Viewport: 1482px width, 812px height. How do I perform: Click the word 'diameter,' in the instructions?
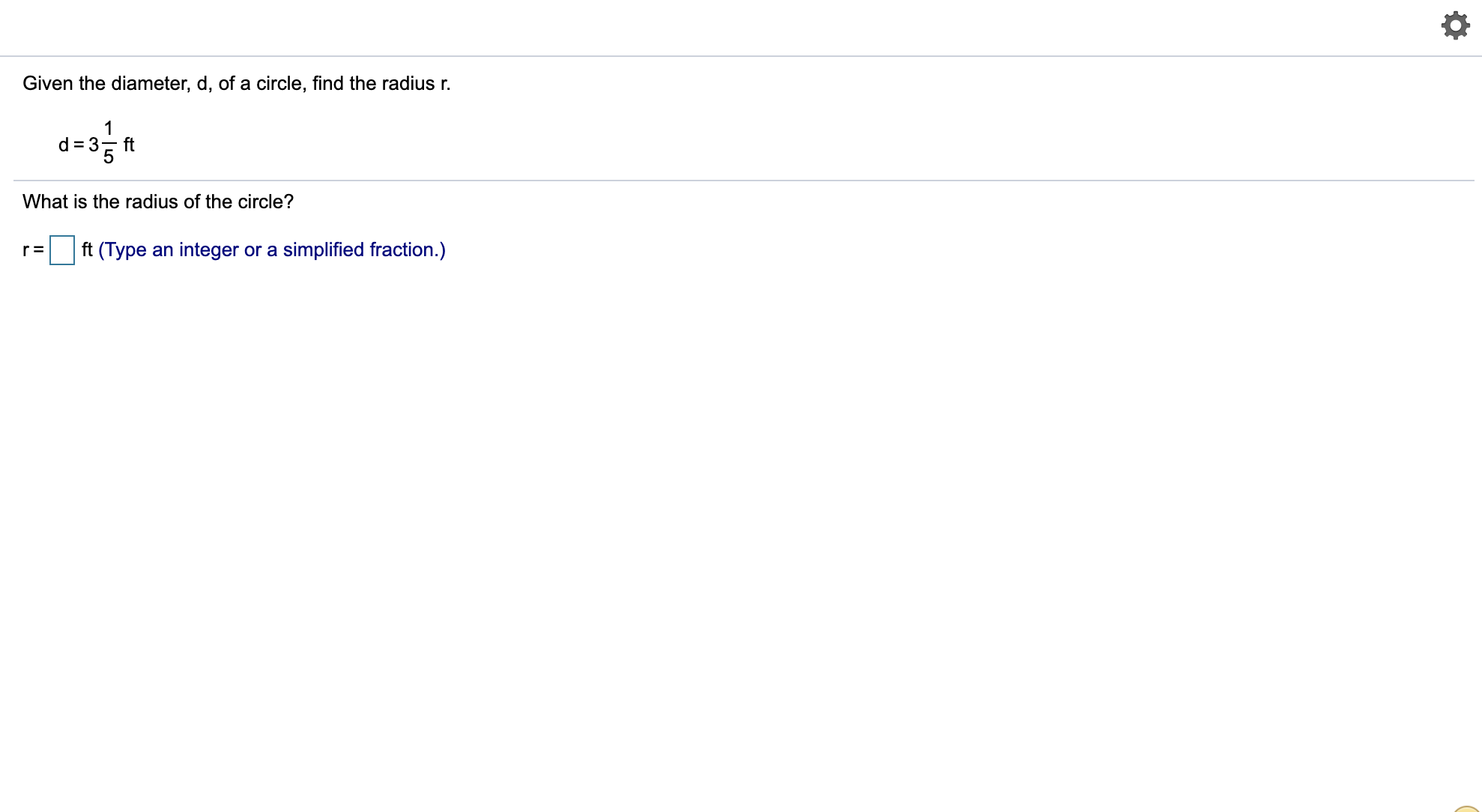pyautogui.click(x=151, y=83)
